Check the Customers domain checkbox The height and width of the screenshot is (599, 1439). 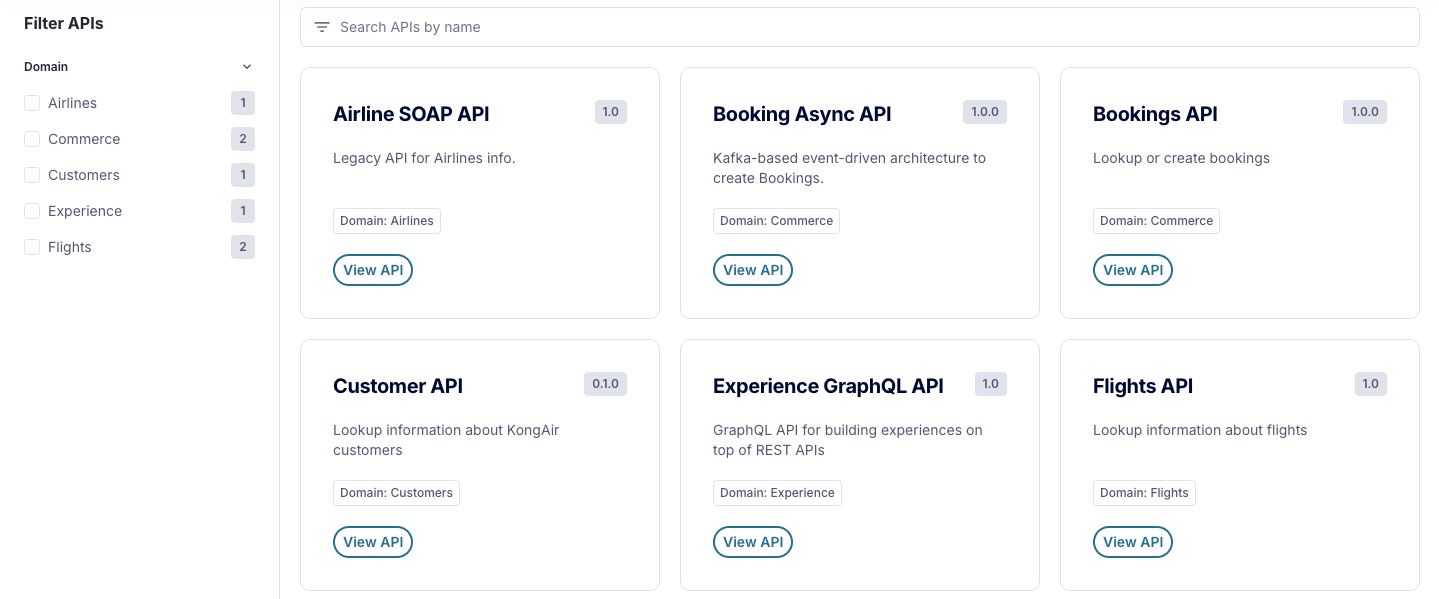(32, 175)
